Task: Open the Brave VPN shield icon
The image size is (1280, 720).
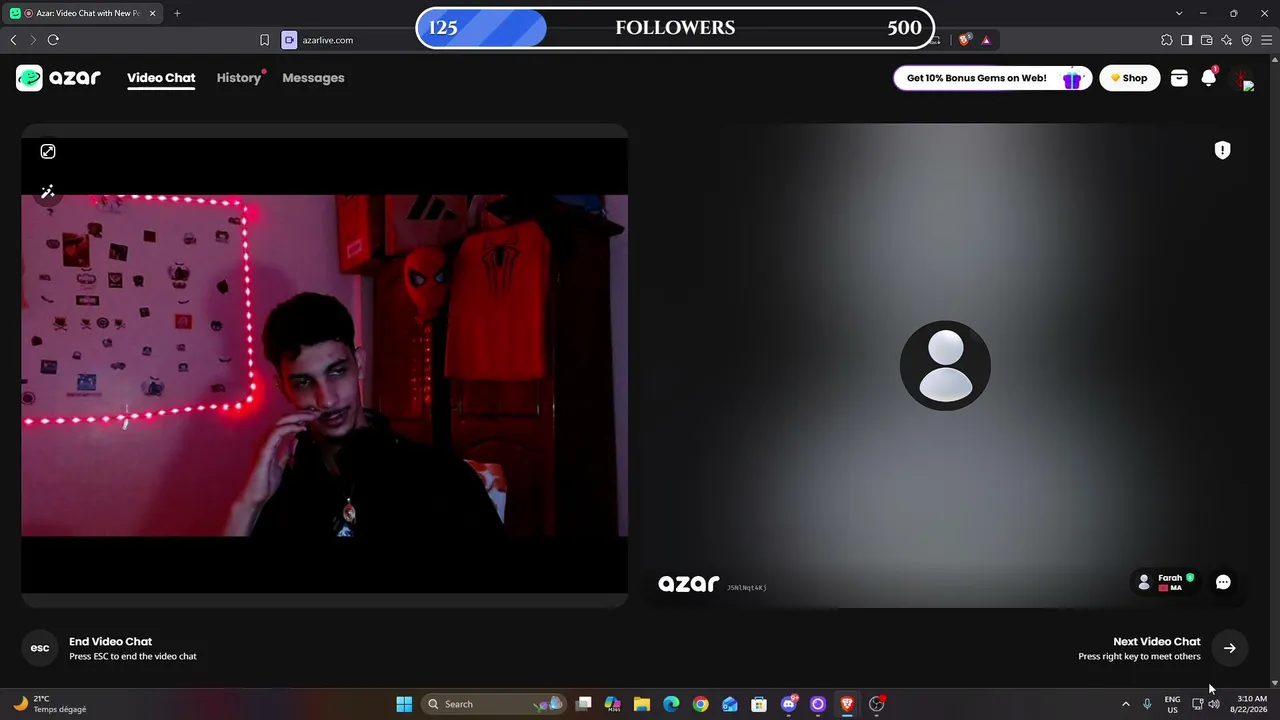Action: 1247,40
